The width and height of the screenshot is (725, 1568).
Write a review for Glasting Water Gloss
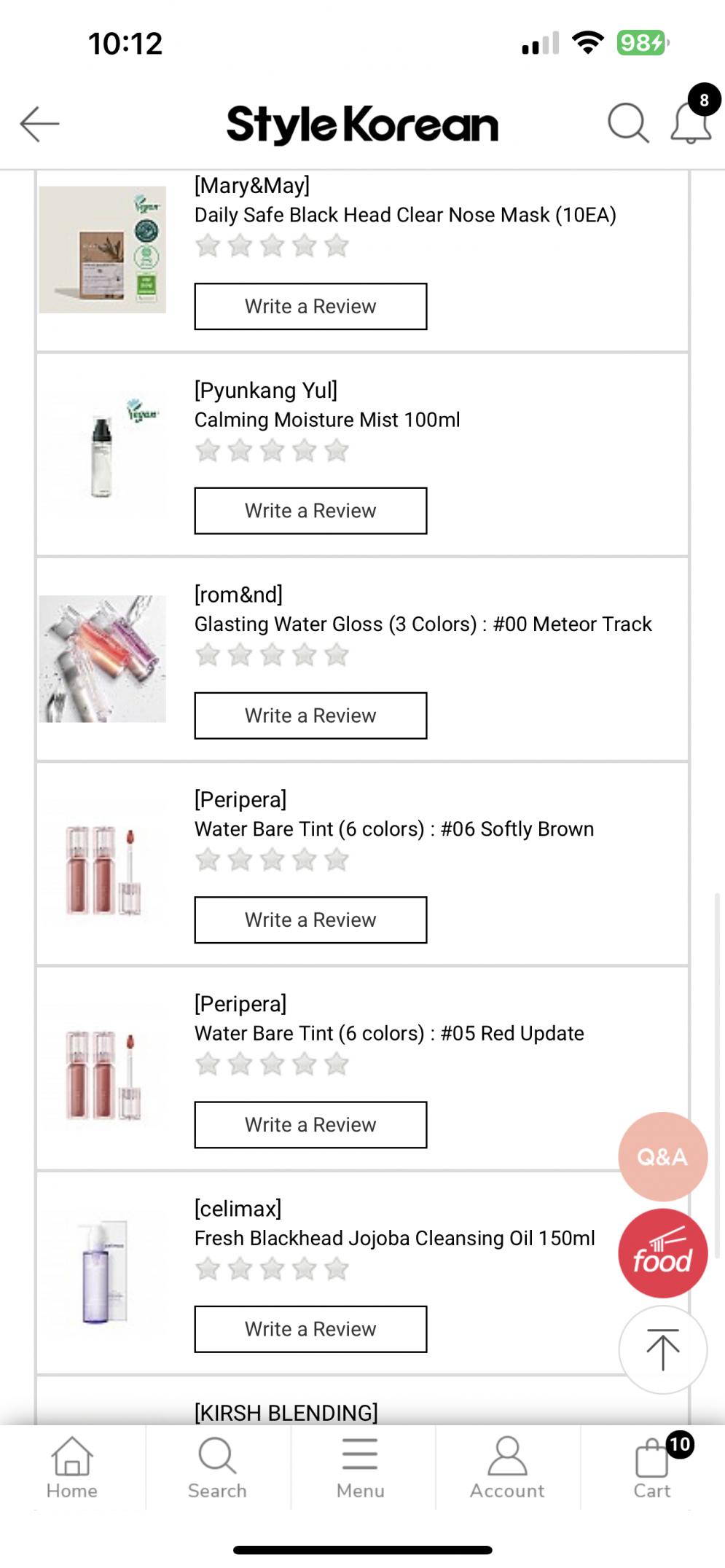(x=310, y=716)
